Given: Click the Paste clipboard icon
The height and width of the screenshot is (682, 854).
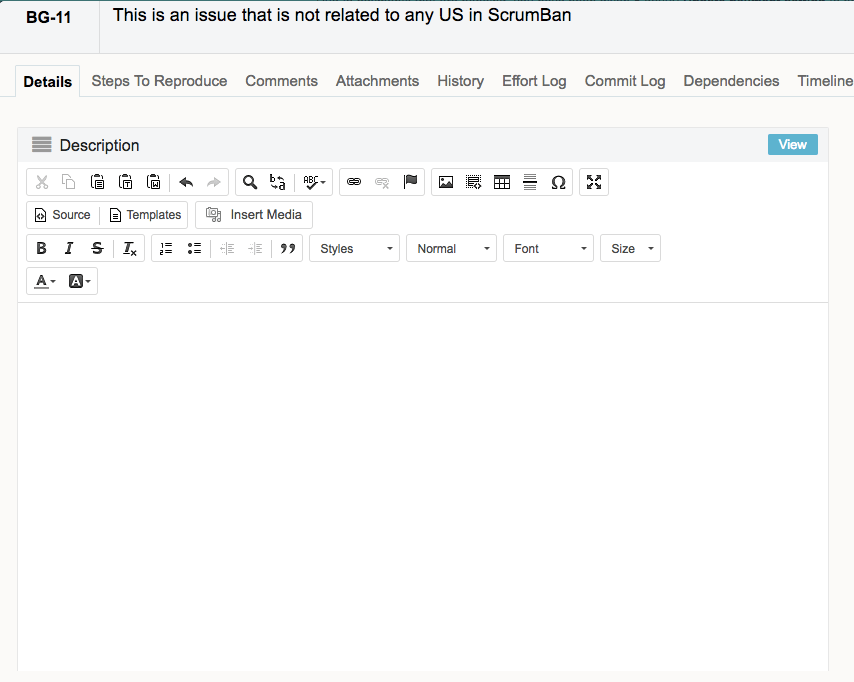Looking at the screenshot, I should [97, 182].
